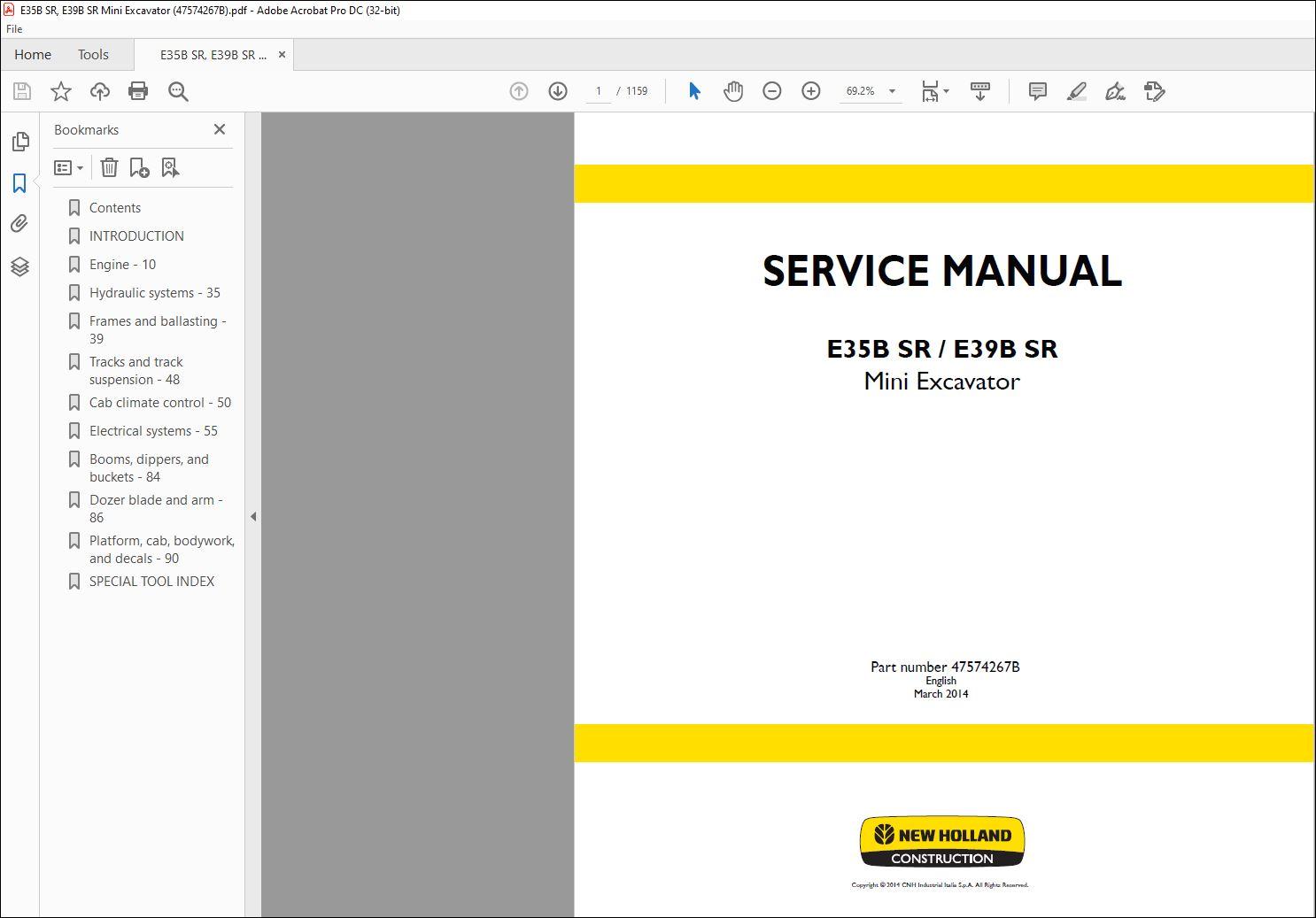Toggle the Layers panel in sidebar
This screenshot has height=918, width=1316.
pos(19,266)
